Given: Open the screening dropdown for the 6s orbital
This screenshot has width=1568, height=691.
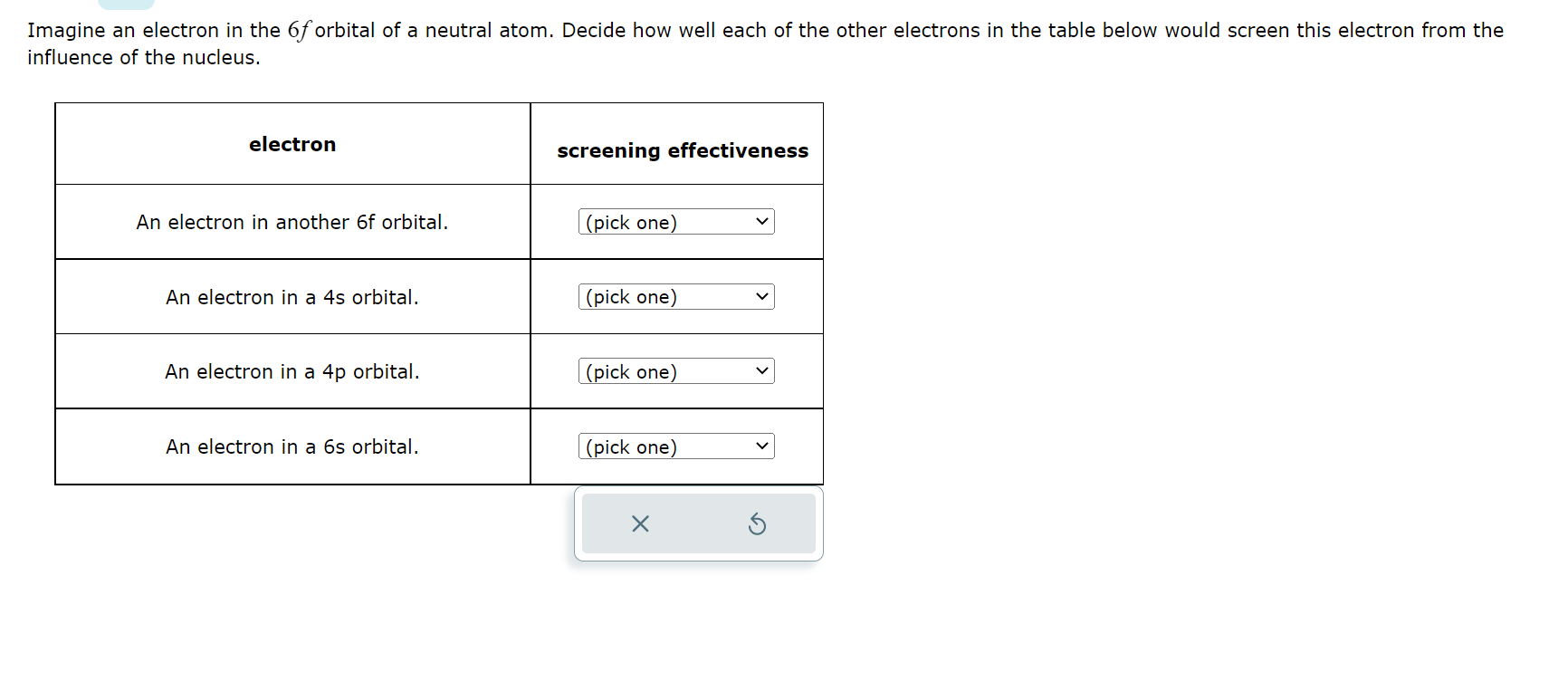Looking at the screenshot, I should coord(675,446).
